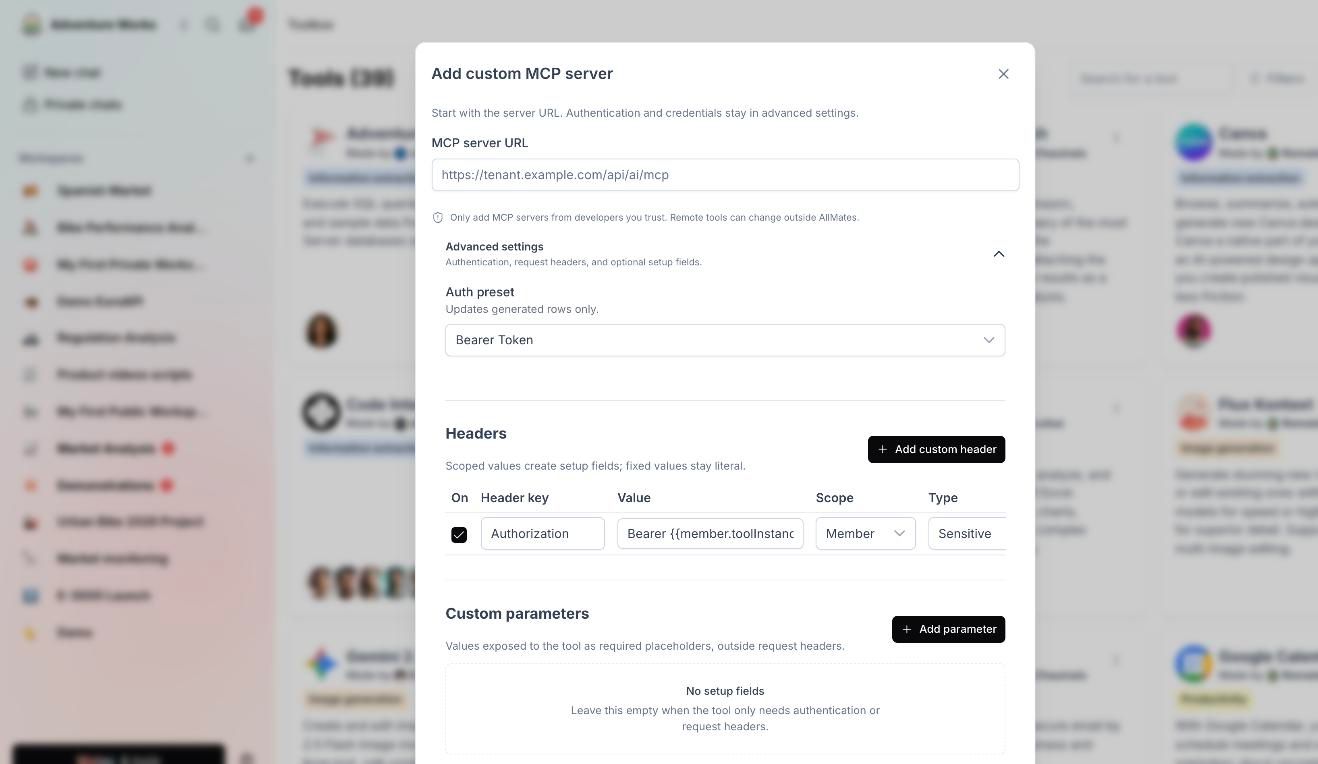Uncheck the Authorization header On checkbox
1318x764 pixels.
pos(459,535)
